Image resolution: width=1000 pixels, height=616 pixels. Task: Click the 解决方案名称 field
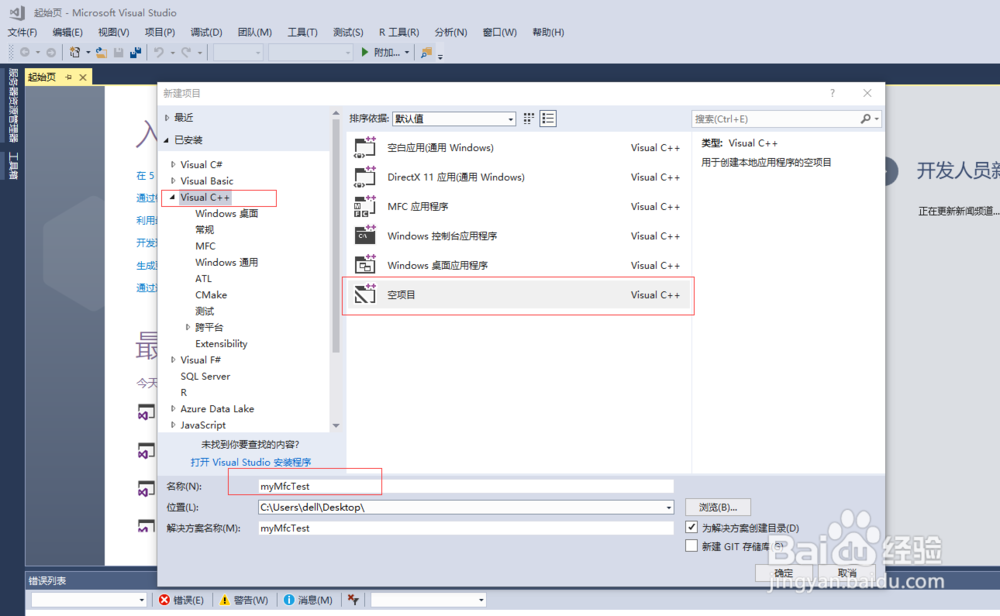pos(466,528)
